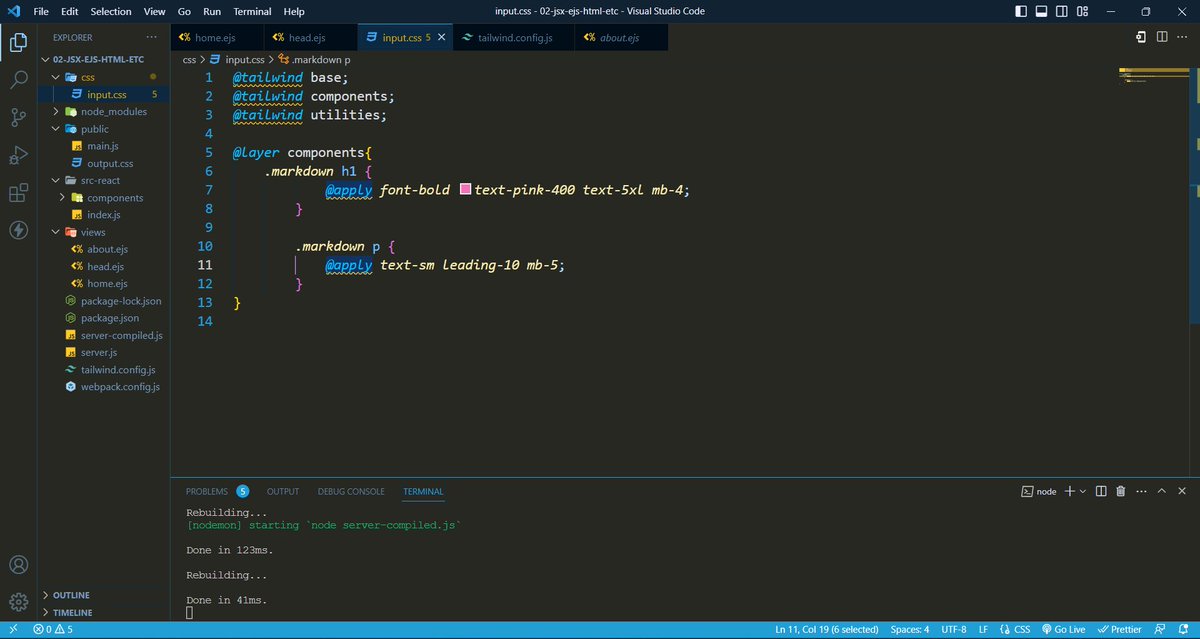The image size is (1200, 639).
Task: Open the Extensions view
Action: click(18, 193)
